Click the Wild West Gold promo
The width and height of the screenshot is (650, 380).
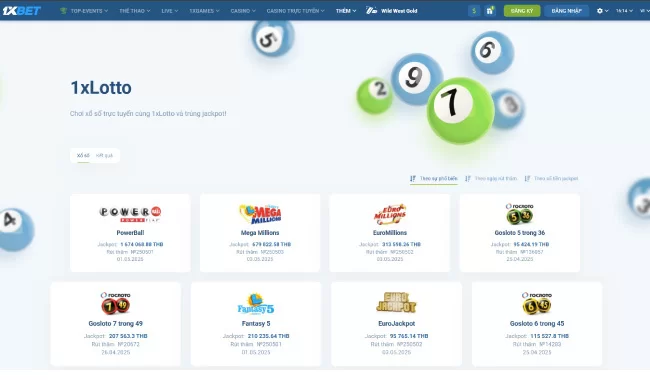392,11
